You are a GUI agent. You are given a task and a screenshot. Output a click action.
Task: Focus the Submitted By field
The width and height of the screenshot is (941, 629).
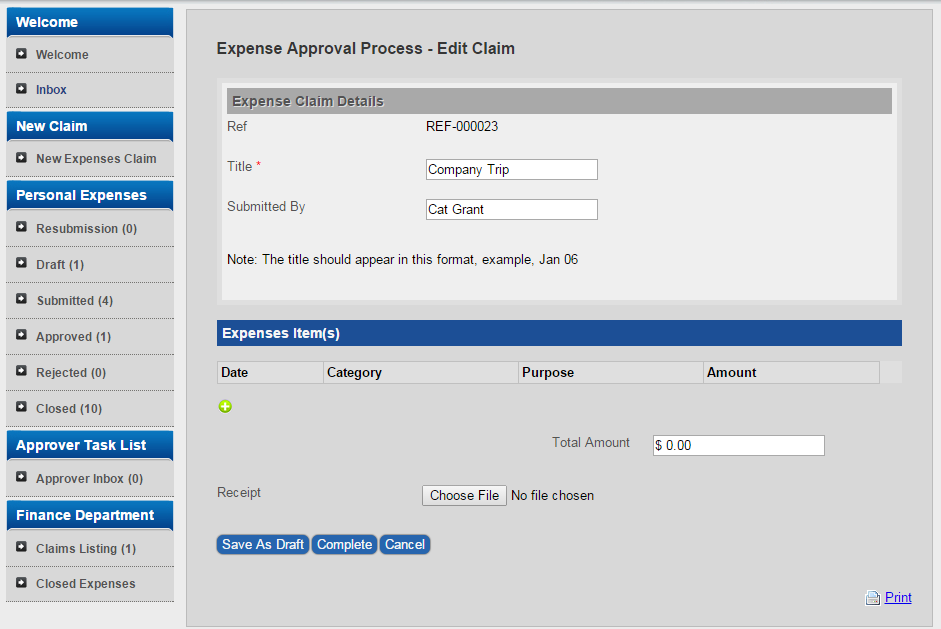pos(512,209)
